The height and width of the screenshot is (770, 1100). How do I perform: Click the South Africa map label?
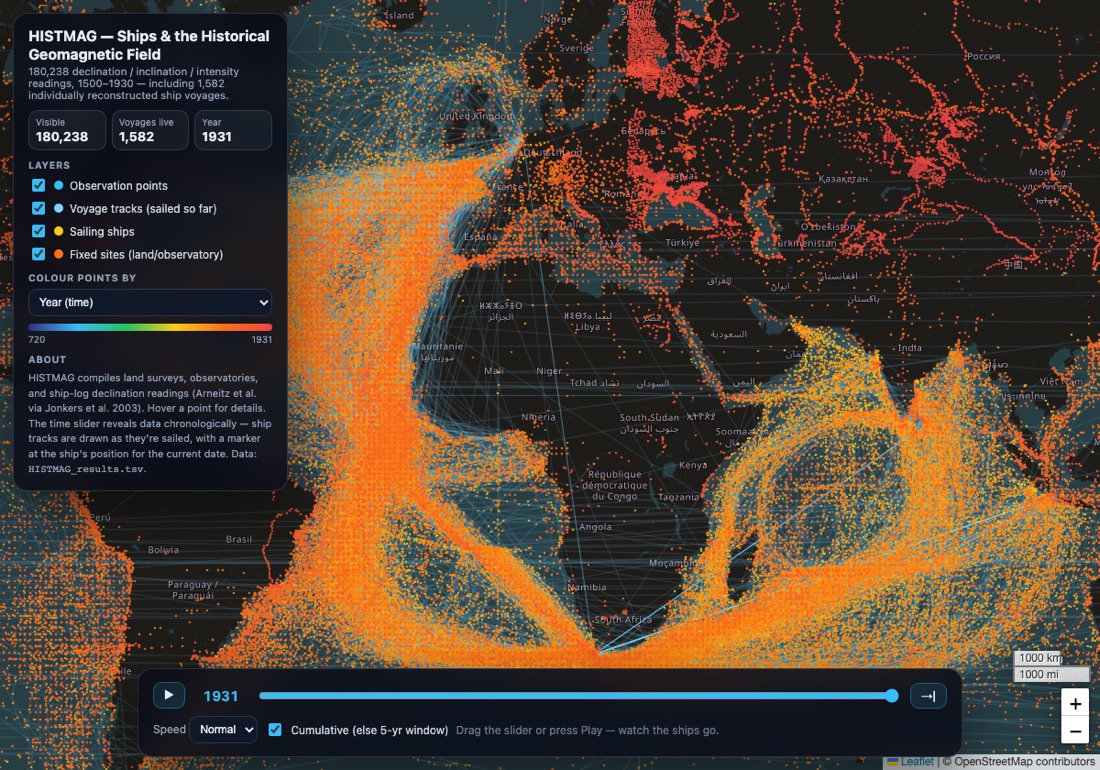tap(623, 620)
